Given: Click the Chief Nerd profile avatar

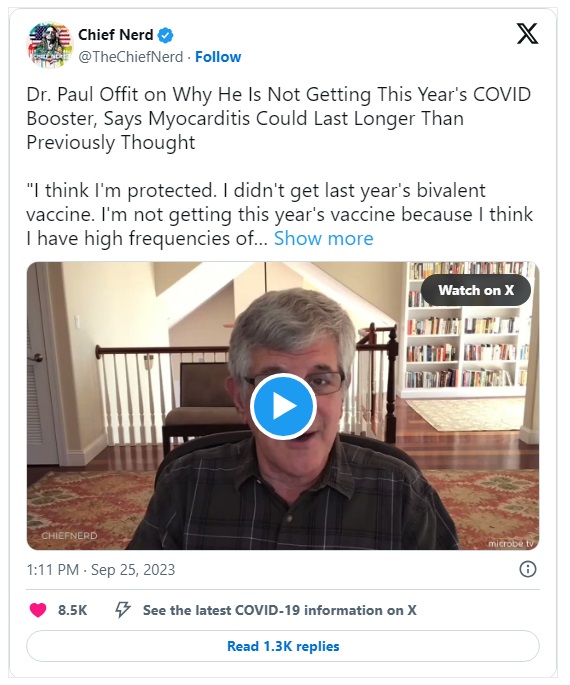Looking at the screenshot, I should click(50, 45).
